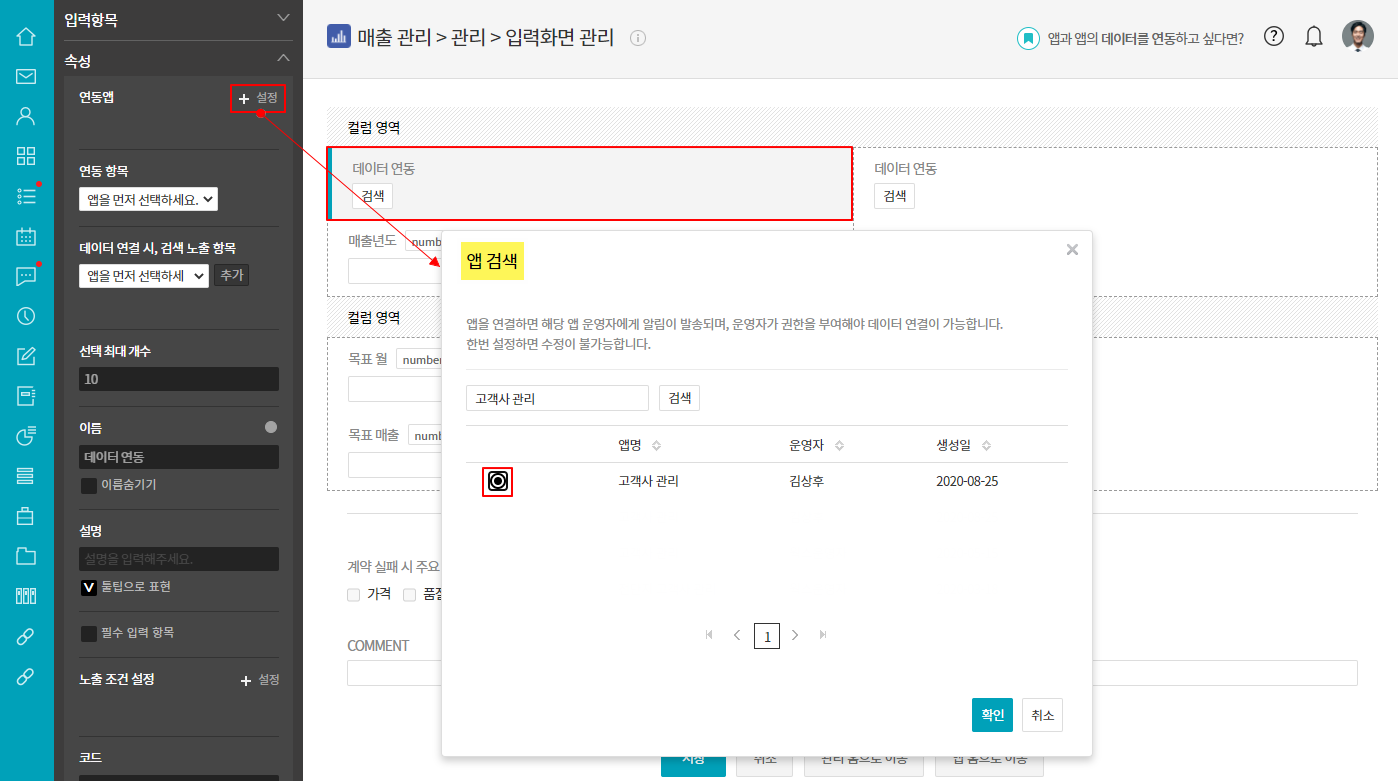Open the mail icon in sidebar

coord(26,76)
